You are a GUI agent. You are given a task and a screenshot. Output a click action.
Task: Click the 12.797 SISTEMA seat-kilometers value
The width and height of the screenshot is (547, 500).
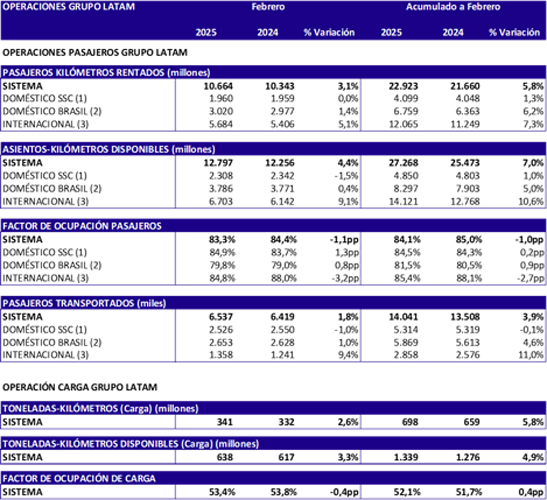[218, 163]
